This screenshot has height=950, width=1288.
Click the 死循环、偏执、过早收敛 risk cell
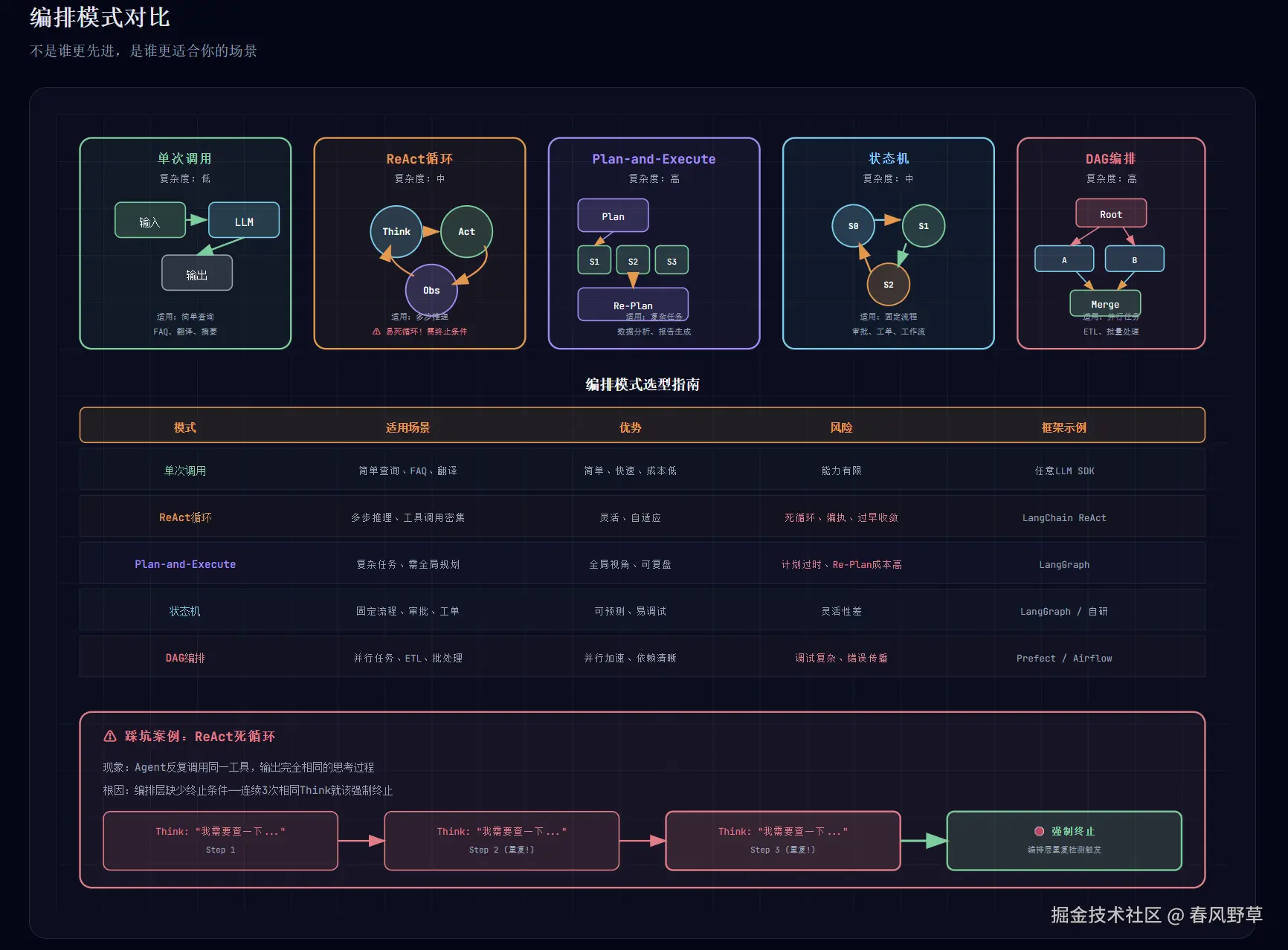tap(841, 517)
